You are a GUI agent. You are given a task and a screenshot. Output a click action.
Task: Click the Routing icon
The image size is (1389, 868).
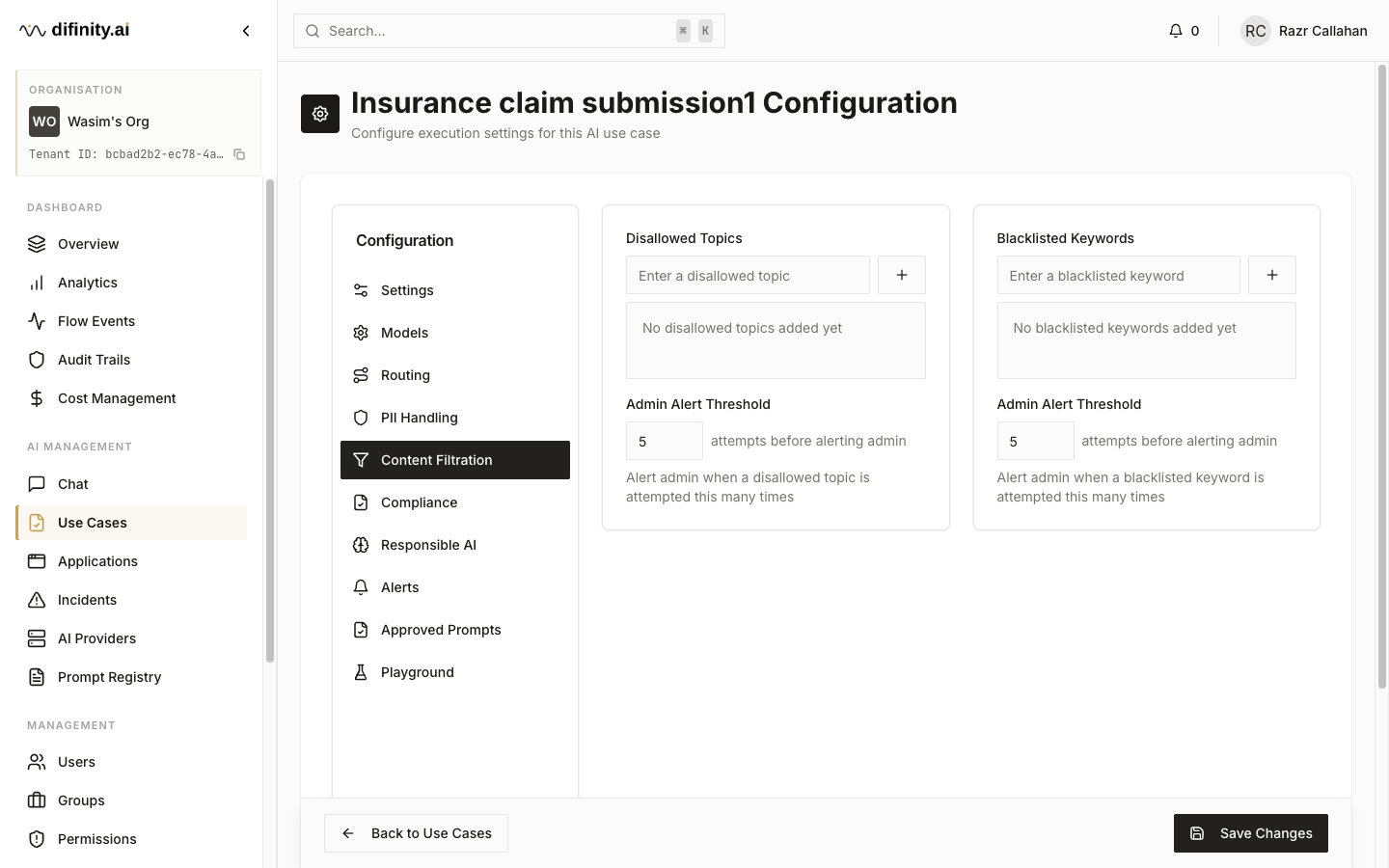pos(361,375)
